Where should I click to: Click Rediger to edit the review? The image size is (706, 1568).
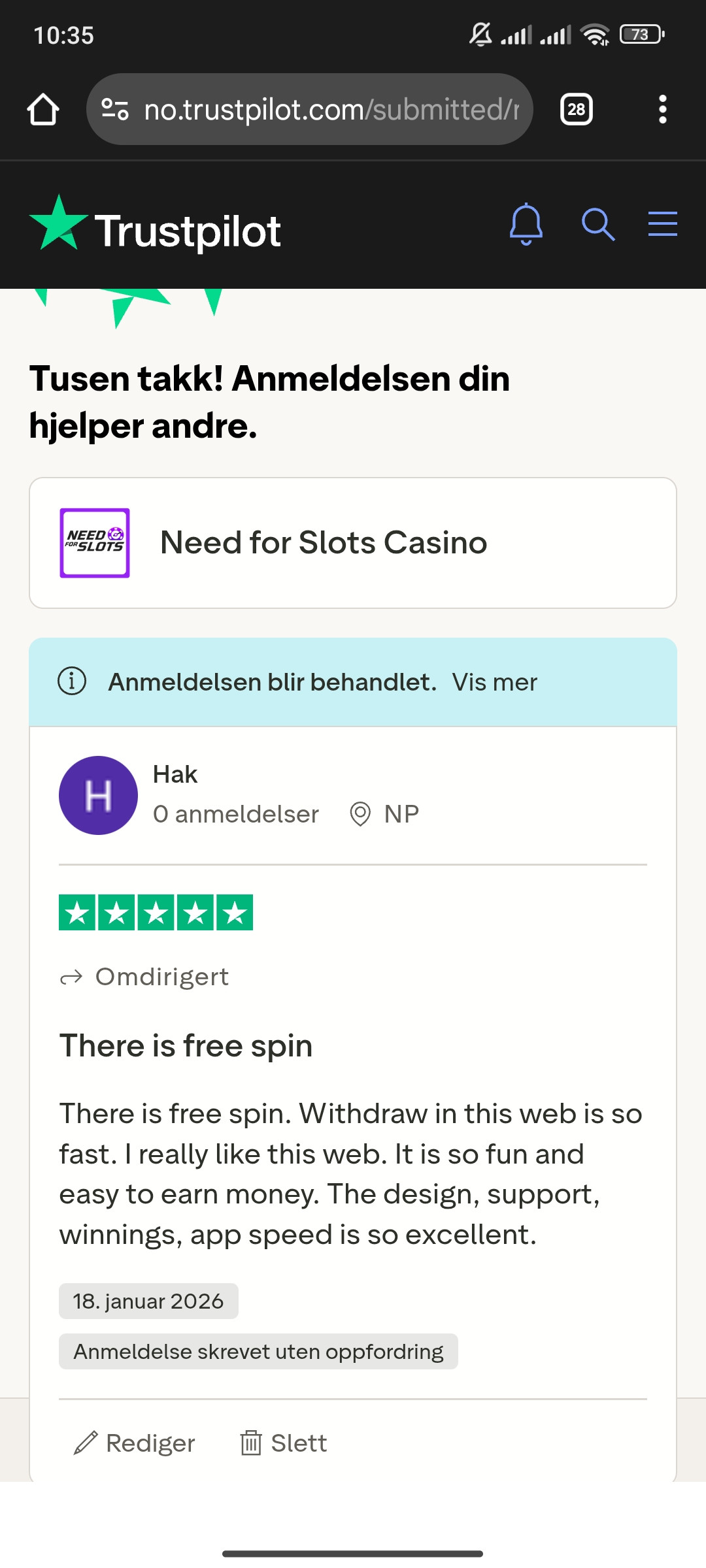click(x=135, y=1443)
